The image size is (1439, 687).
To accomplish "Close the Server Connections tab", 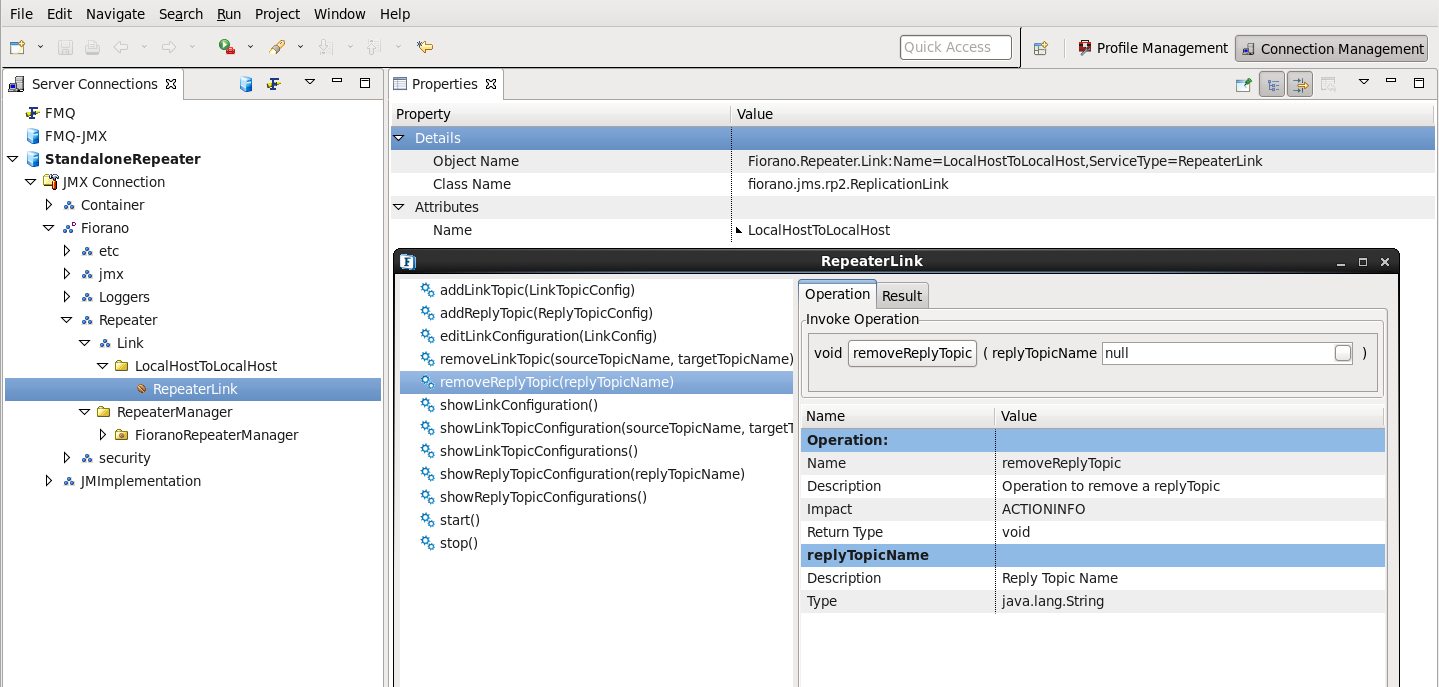I will pyautogui.click(x=171, y=84).
